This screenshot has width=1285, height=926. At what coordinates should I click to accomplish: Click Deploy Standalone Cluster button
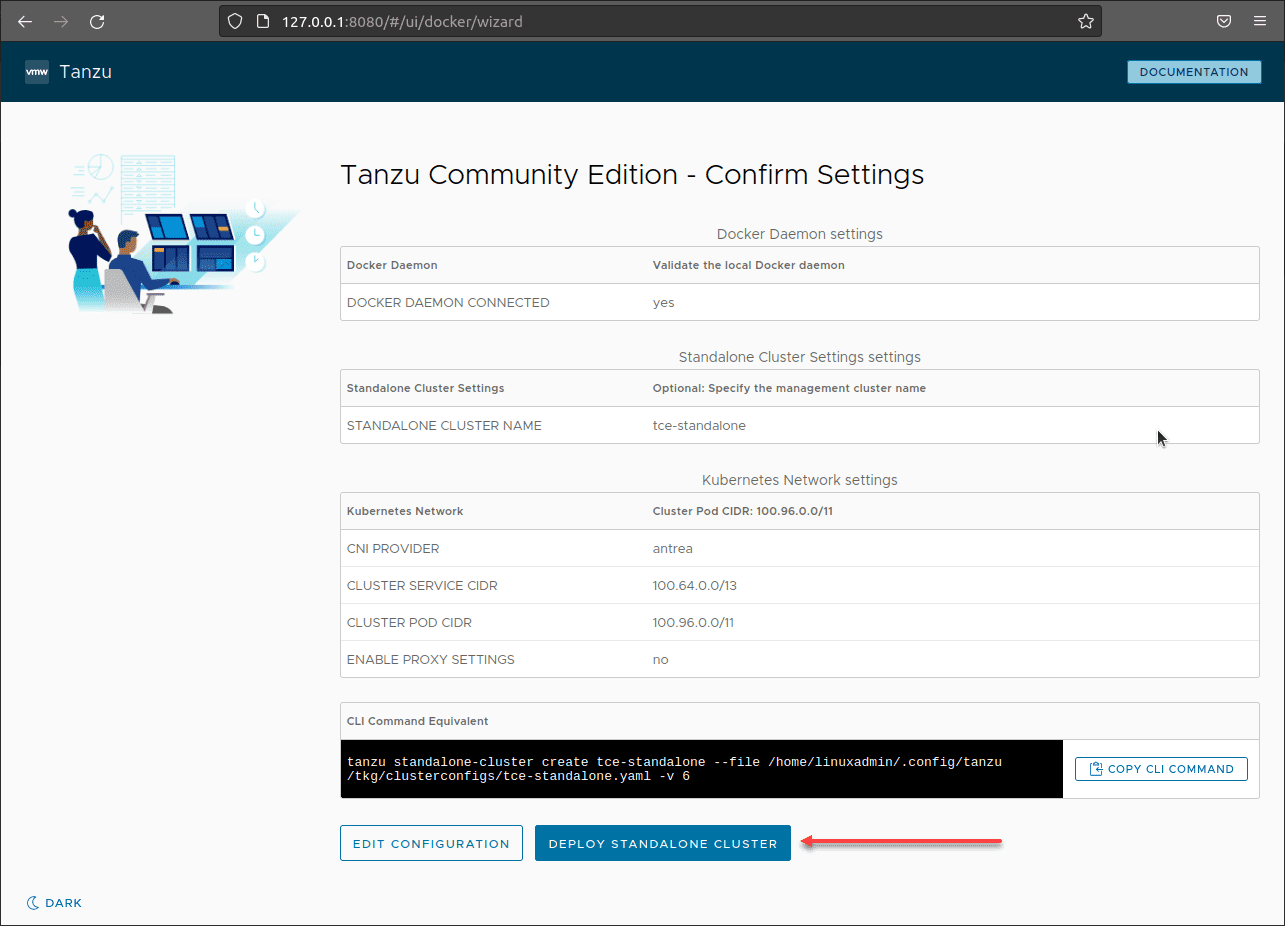tap(663, 843)
